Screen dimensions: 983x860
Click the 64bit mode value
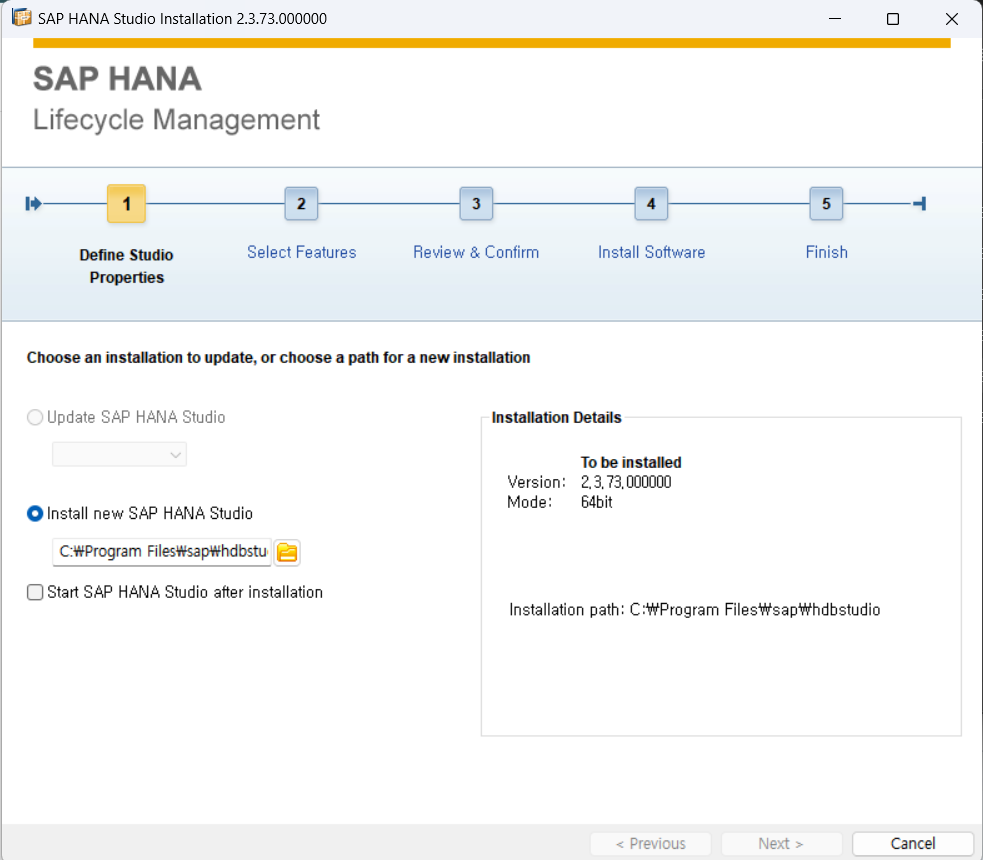pyautogui.click(x=596, y=502)
